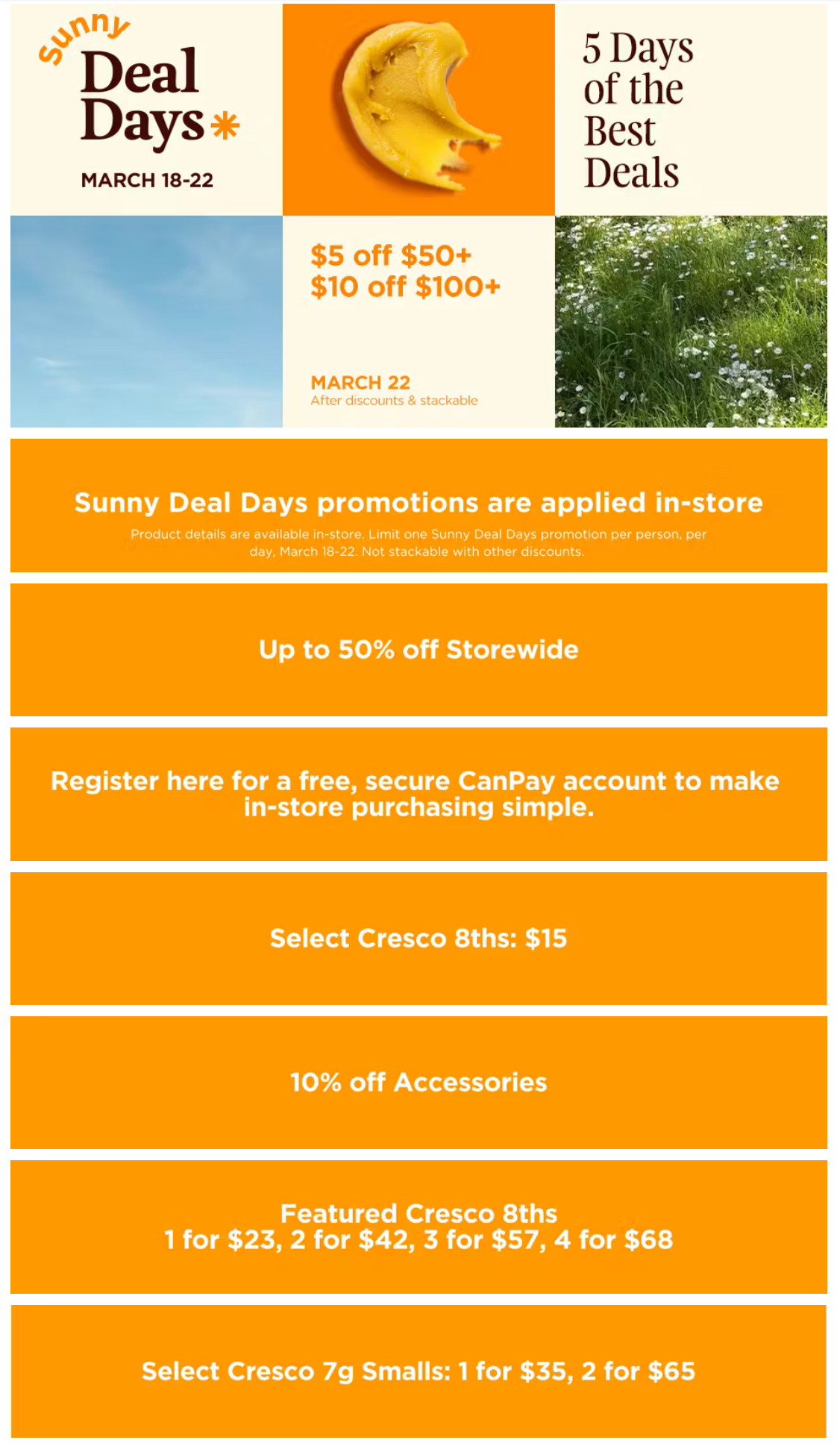Select the "10% off Accessories" banner
Screen dimensions: 840x1446
pyautogui.click(x=419, y=1083)
